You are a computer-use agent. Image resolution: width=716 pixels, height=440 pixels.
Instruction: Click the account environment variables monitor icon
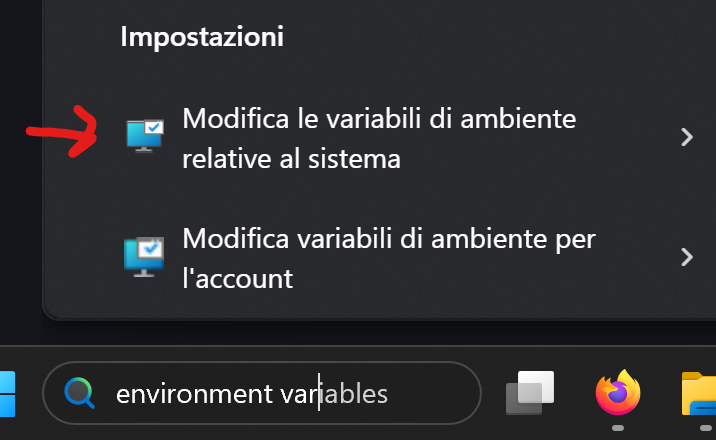[142, 256]
